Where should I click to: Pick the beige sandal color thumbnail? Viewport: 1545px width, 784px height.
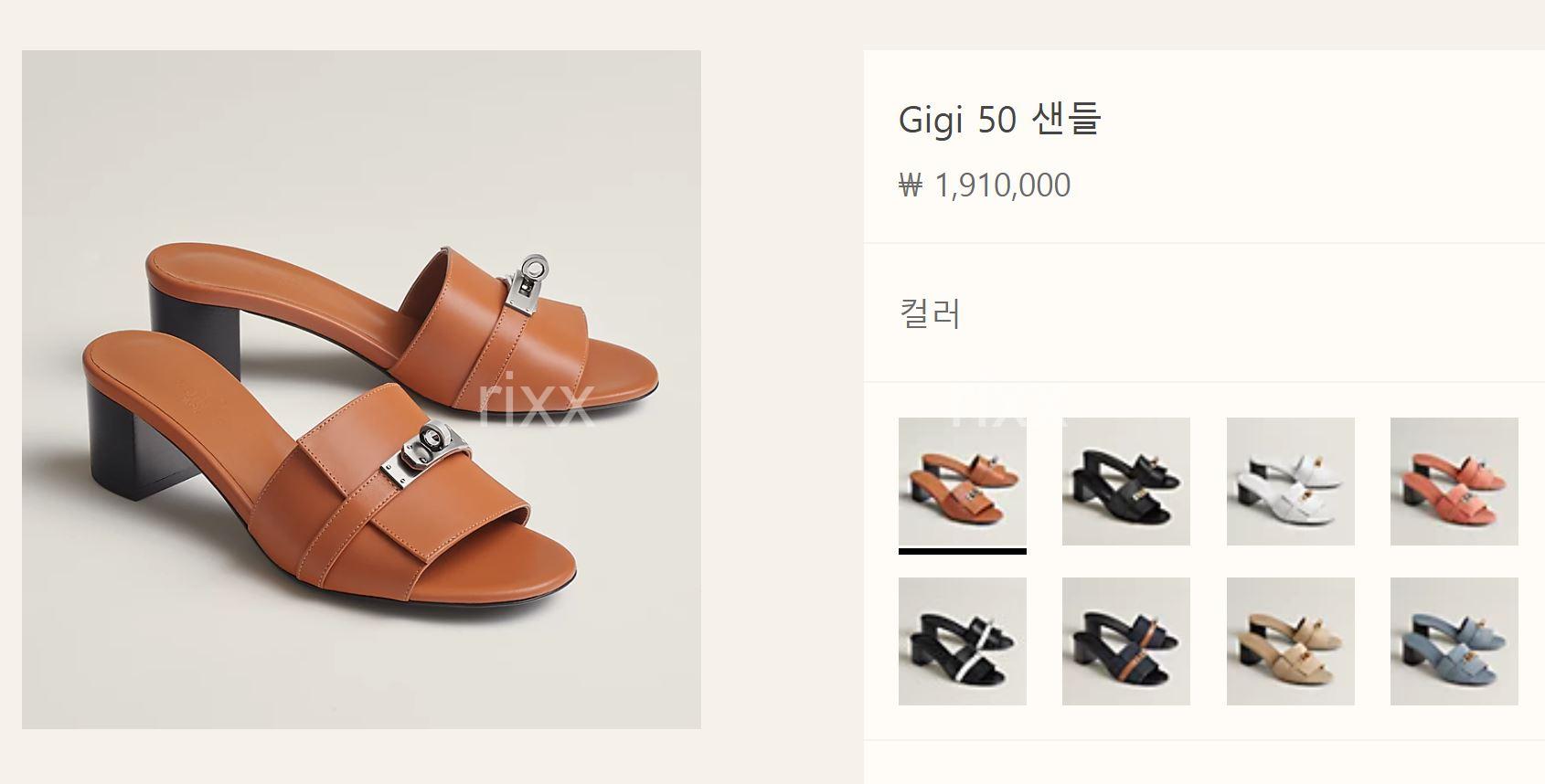point(1290,641)
